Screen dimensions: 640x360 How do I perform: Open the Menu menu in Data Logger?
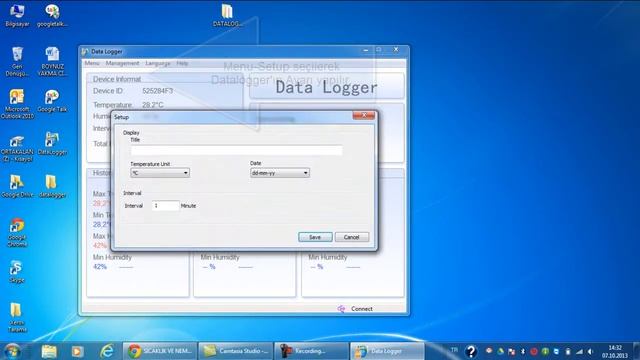click(x=92, y=63)
